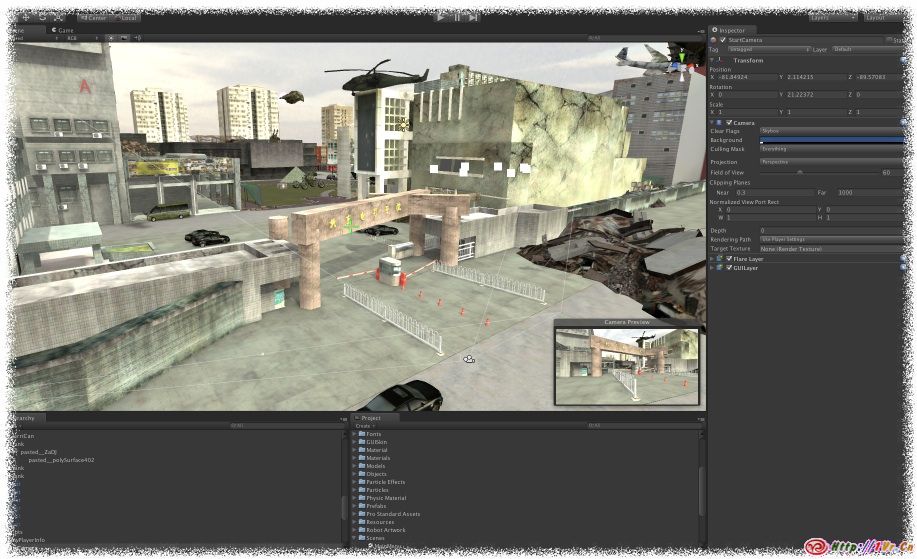Screen dimensions: 917x559
Task: Click the Play button in toolbar
Action: tap(442, 16)
